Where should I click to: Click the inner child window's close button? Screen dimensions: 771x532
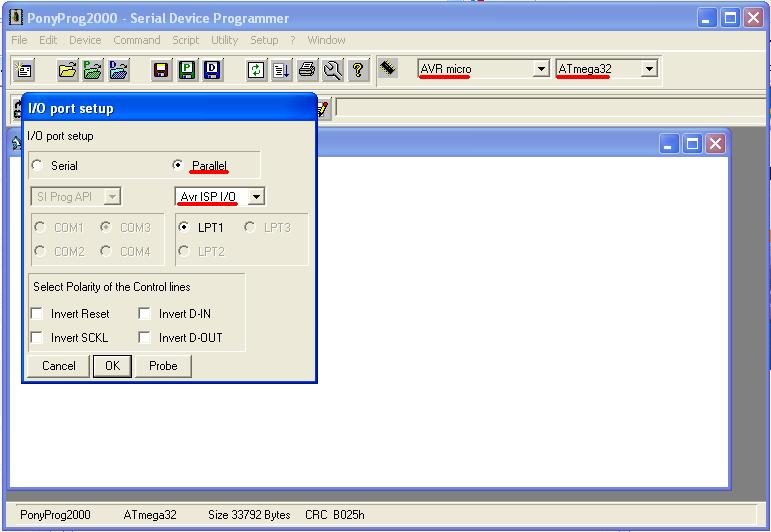715,144
